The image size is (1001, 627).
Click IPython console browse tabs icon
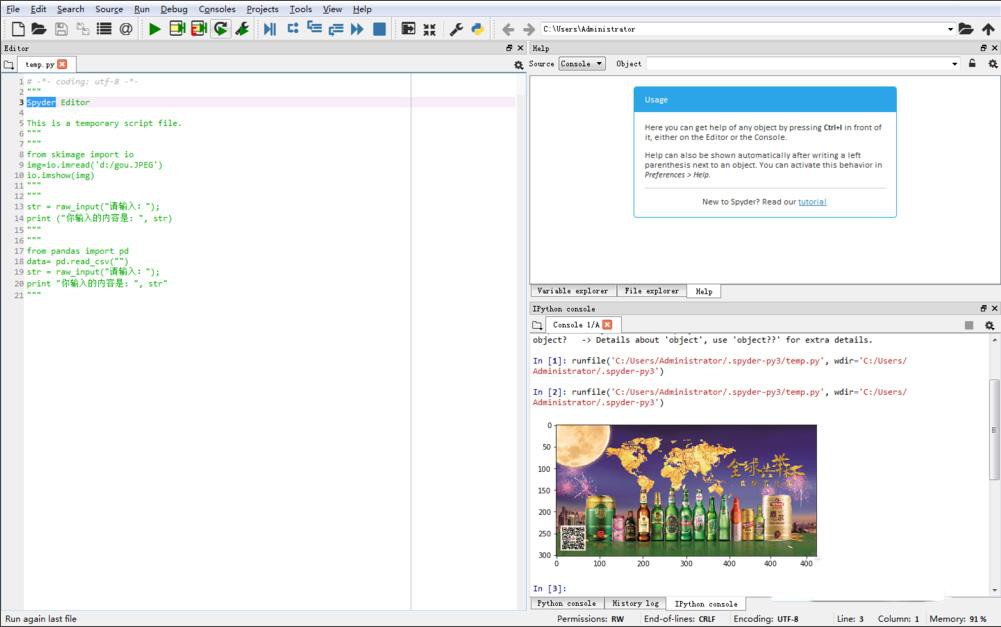[x=537, y=325]
